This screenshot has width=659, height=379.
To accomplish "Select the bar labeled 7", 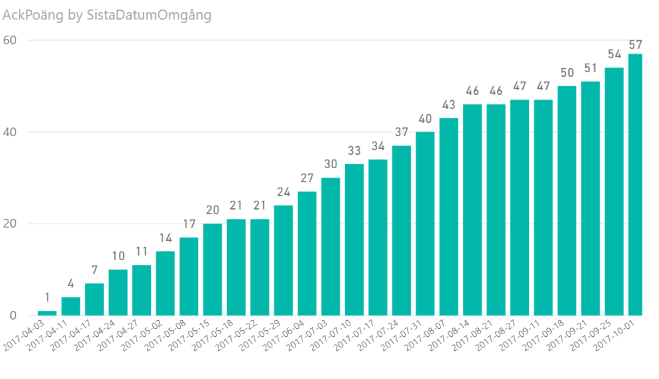I will click(95, 299).
